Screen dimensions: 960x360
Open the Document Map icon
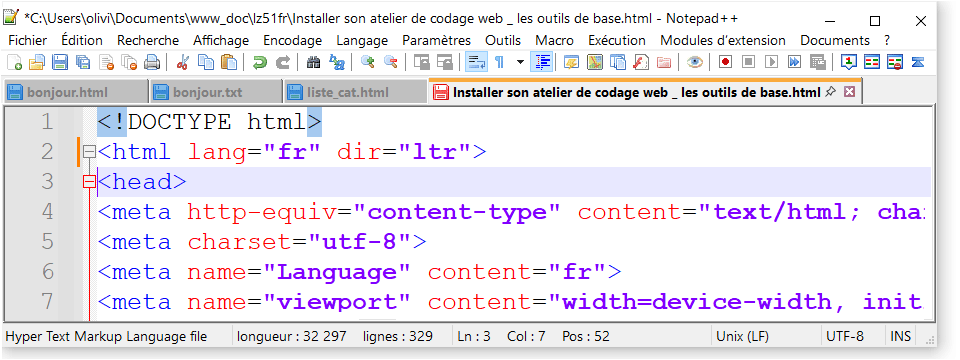pos(594,62)
